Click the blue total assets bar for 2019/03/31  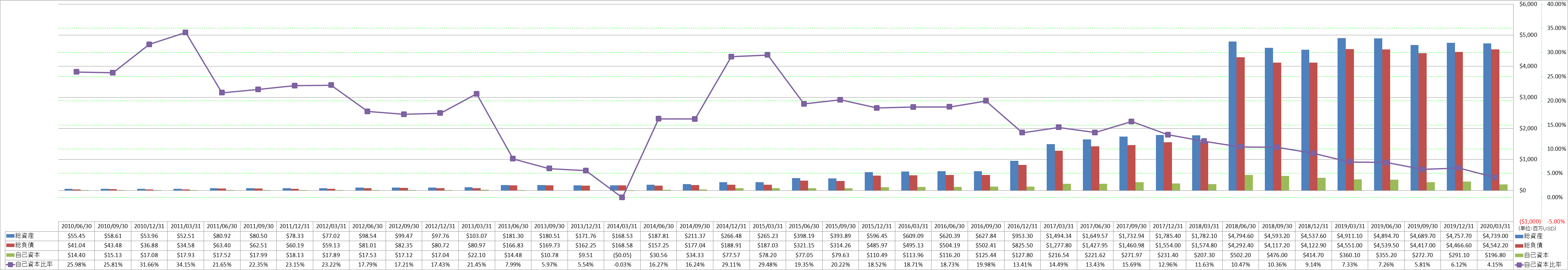coord(1341,114)
